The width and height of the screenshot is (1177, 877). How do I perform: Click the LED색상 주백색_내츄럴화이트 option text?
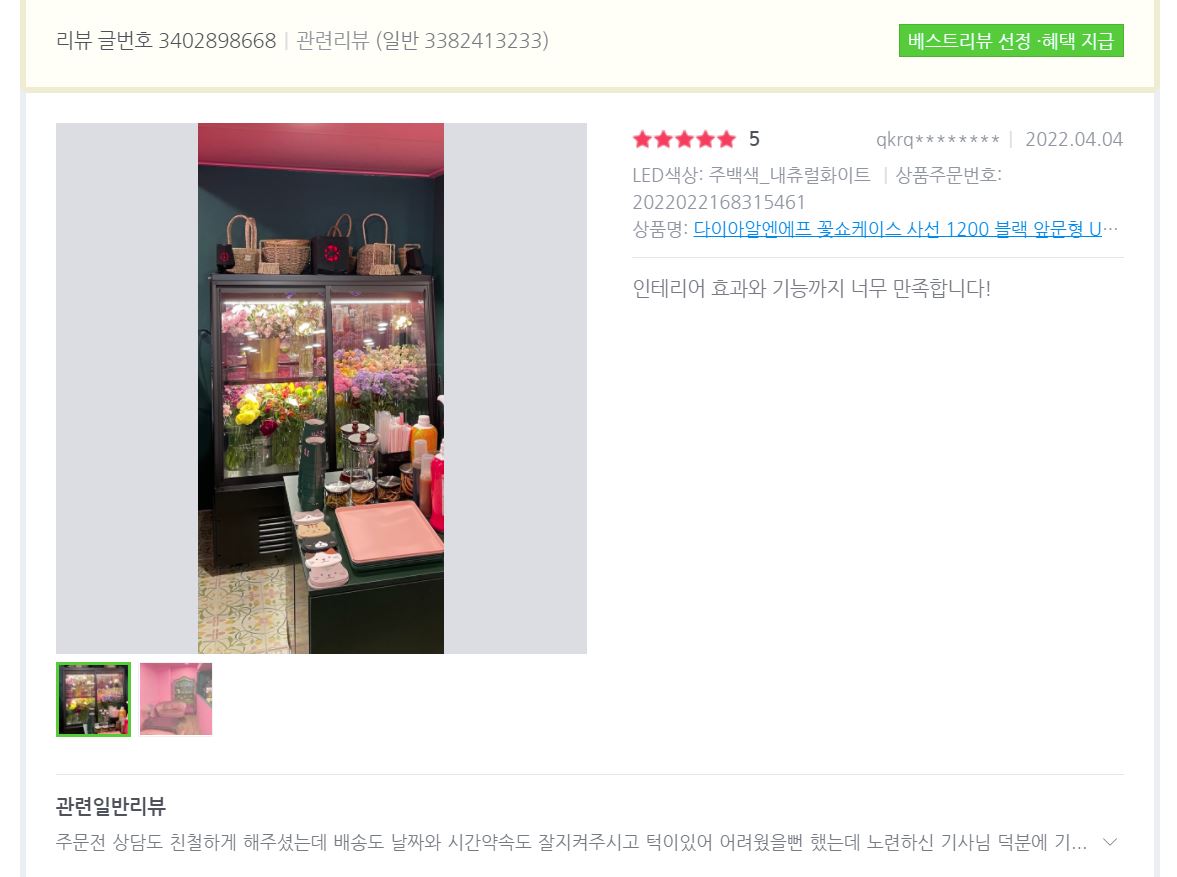[x=751, y=176]
